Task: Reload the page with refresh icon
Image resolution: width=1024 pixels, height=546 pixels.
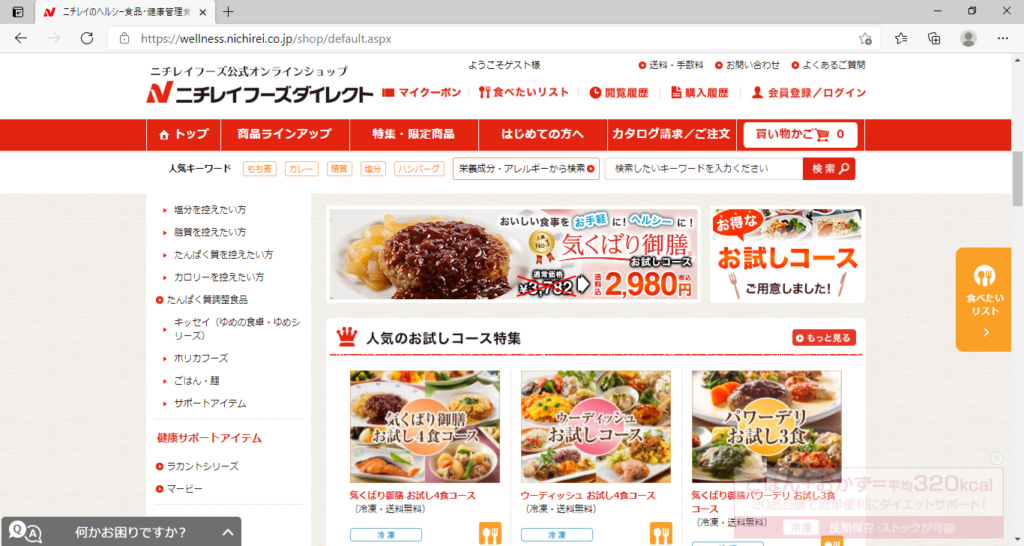Action: (x=87, y=39)
